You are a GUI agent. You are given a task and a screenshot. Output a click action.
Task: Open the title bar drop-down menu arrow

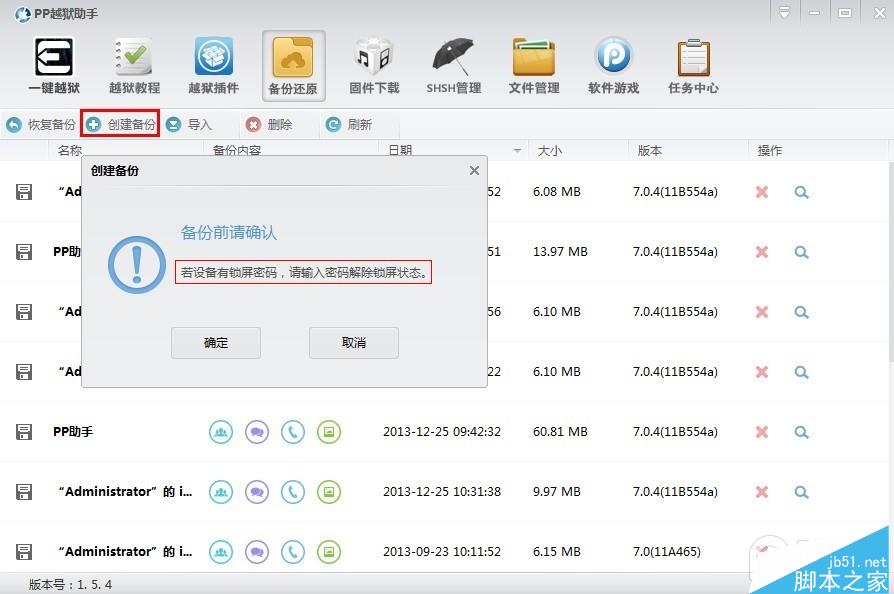[784, 13]
